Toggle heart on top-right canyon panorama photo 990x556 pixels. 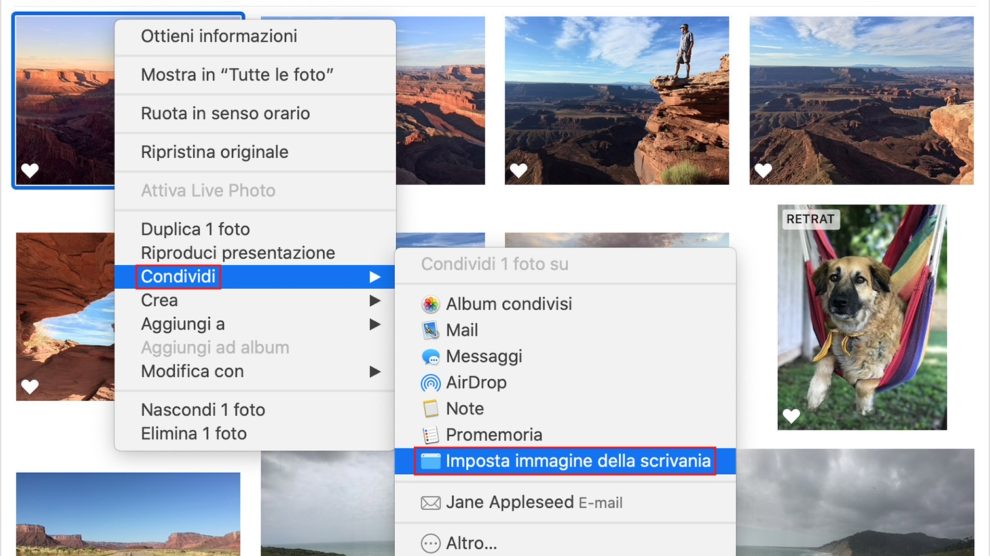763,170
